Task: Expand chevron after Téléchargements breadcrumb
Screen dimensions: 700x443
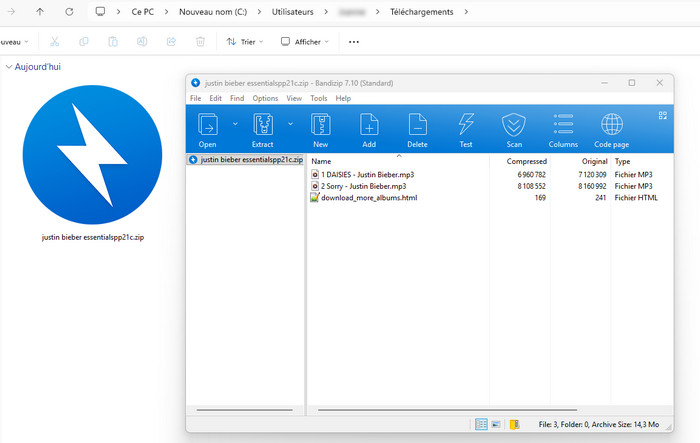Action: 466,12
